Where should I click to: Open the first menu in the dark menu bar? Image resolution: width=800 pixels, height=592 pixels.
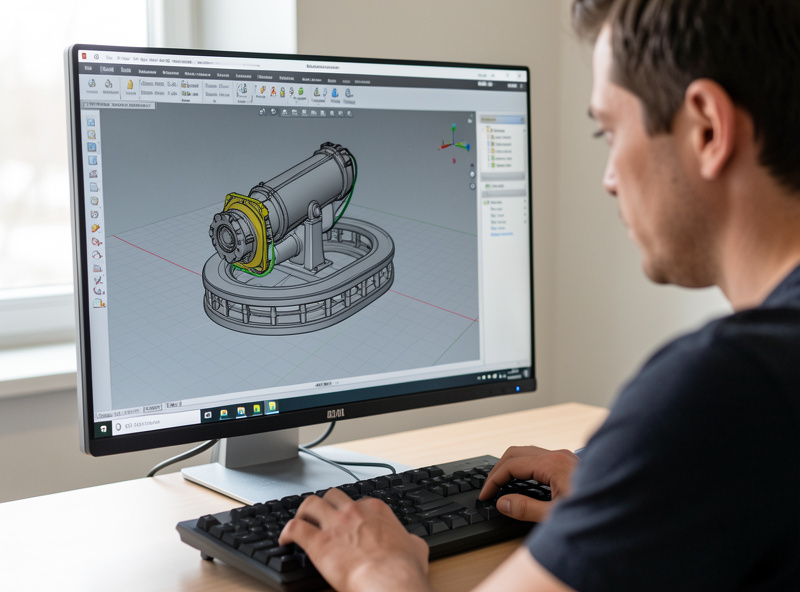pyautogui.click(x=88, y=68)
